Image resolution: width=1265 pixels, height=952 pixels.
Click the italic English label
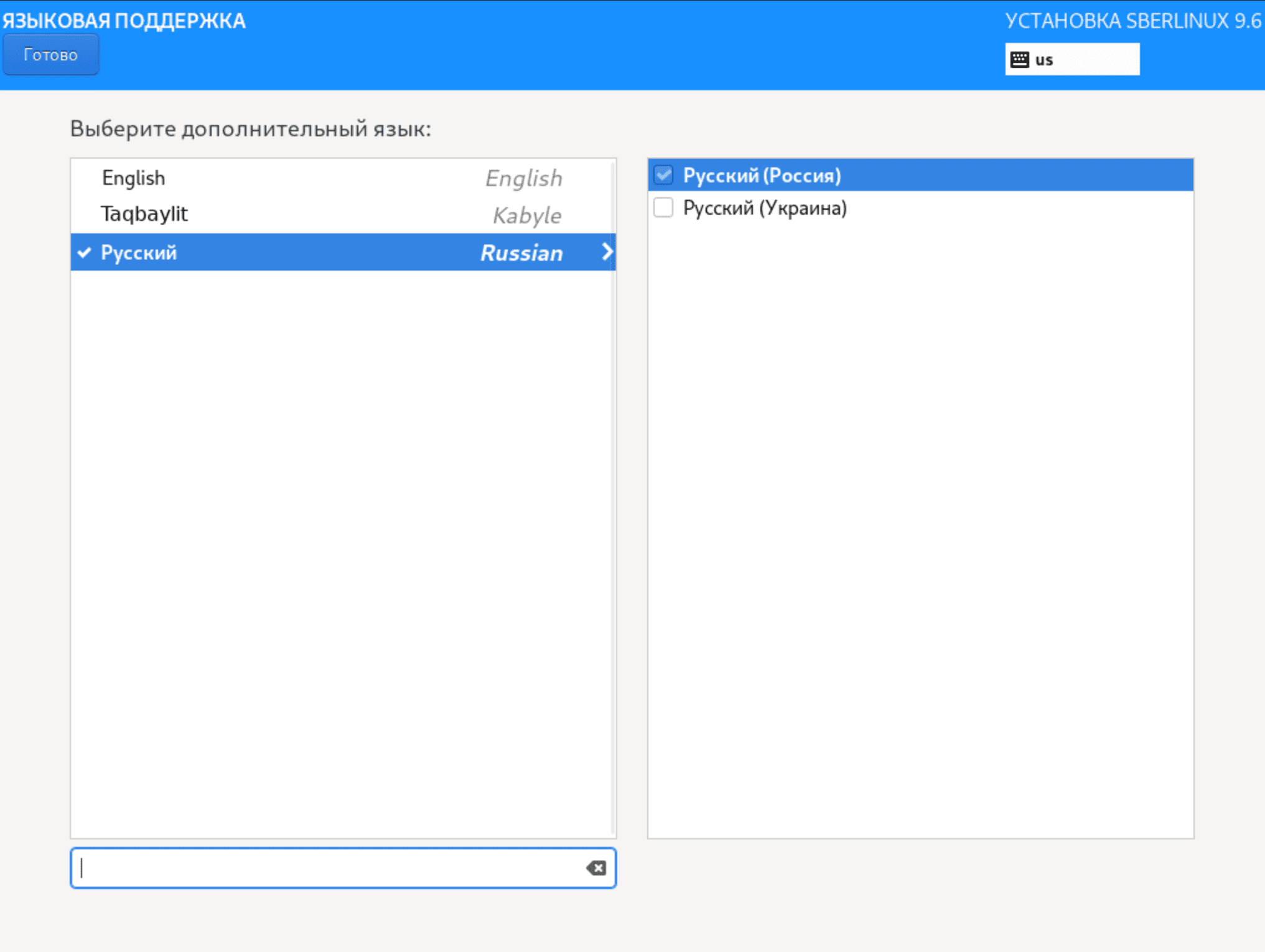(524, 179)
